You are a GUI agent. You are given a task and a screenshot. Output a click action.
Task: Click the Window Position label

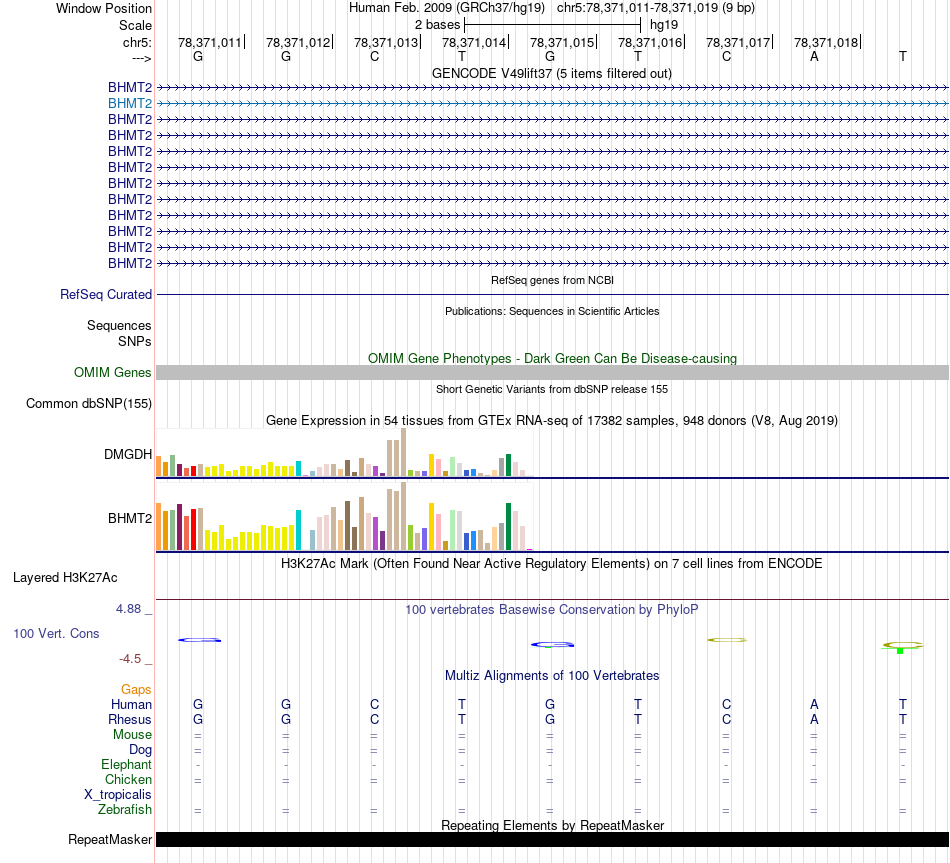pos(104,8)
